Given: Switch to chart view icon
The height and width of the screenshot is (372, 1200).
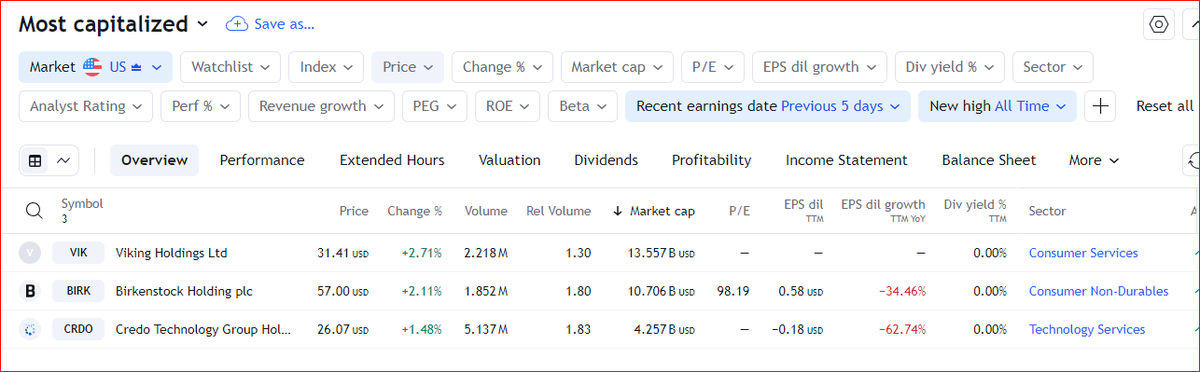Looking at the screenshot, I should (63, 160).
